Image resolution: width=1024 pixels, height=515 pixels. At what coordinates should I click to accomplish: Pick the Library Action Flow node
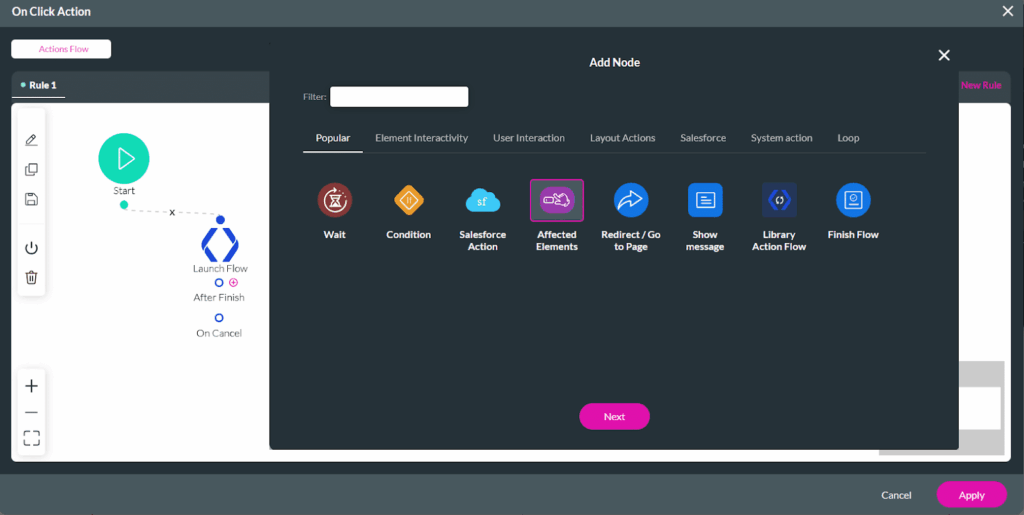(779, 200)
